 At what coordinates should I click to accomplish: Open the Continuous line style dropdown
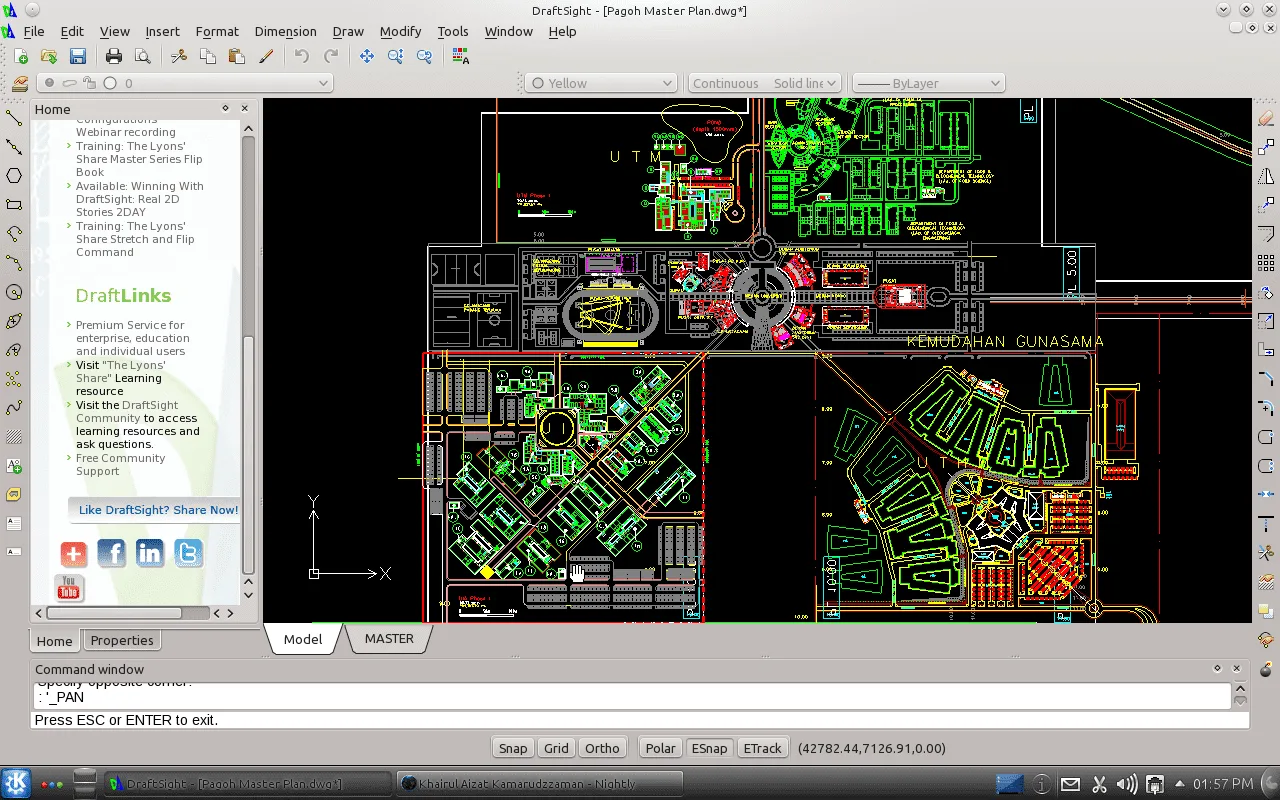pyautogui.click(x=767, y=84)
